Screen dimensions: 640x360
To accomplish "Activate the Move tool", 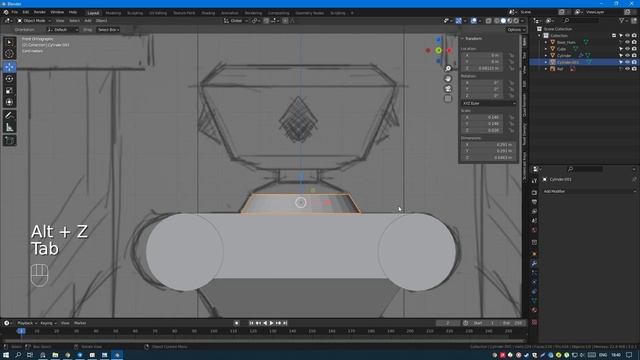I will click(9, 67).
